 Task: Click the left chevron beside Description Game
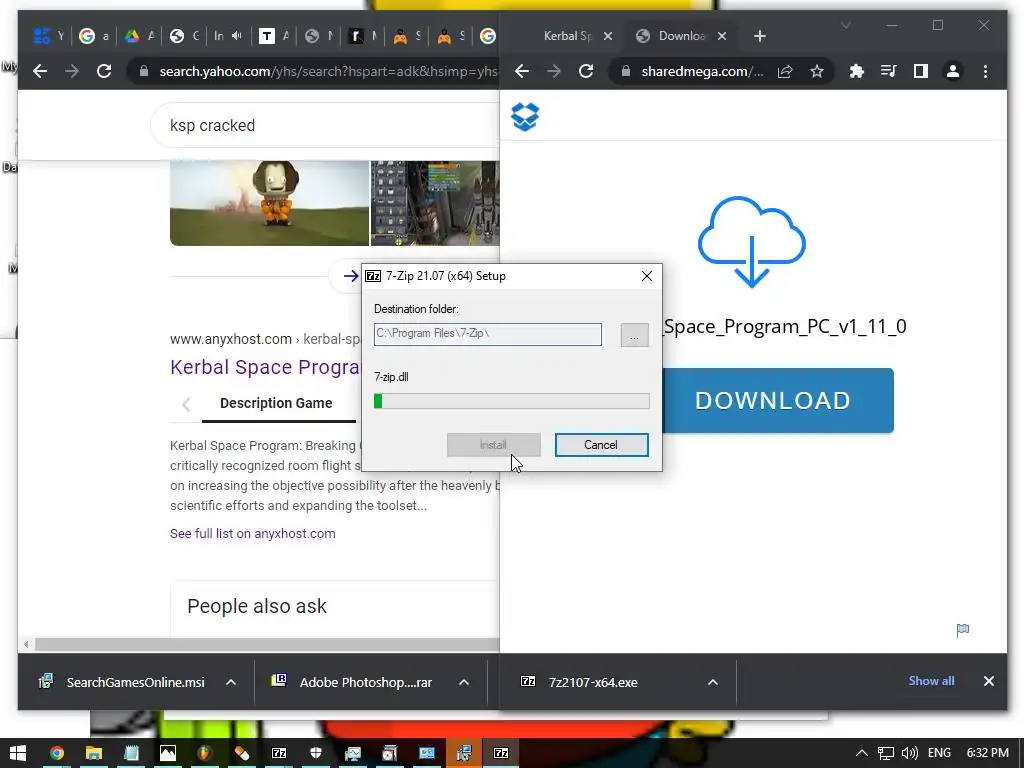coord(186,404)
